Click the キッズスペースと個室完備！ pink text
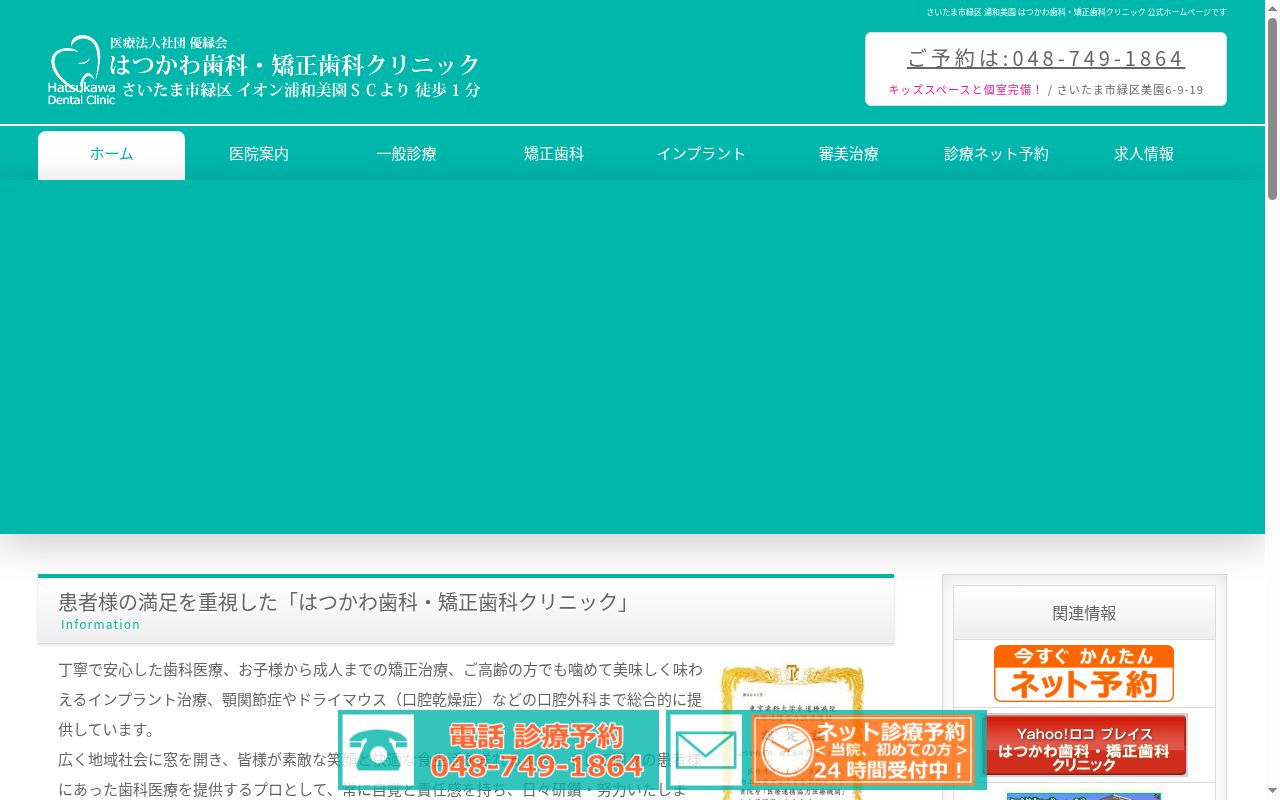Viewport: 1280px width, 800px height. [x=965, y=90]
